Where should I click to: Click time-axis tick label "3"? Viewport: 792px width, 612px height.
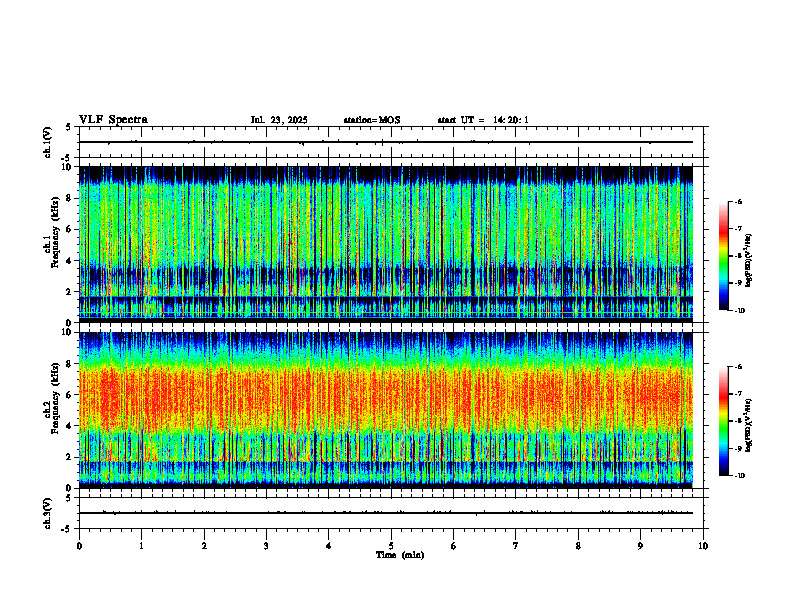[266, 546]
